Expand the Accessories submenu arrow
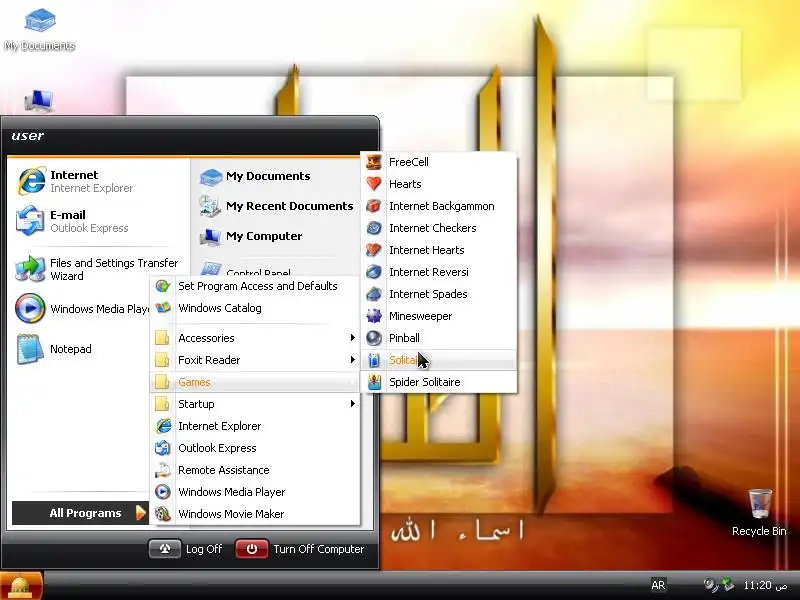This screenshot has width=800, height=600. (353, 338)
